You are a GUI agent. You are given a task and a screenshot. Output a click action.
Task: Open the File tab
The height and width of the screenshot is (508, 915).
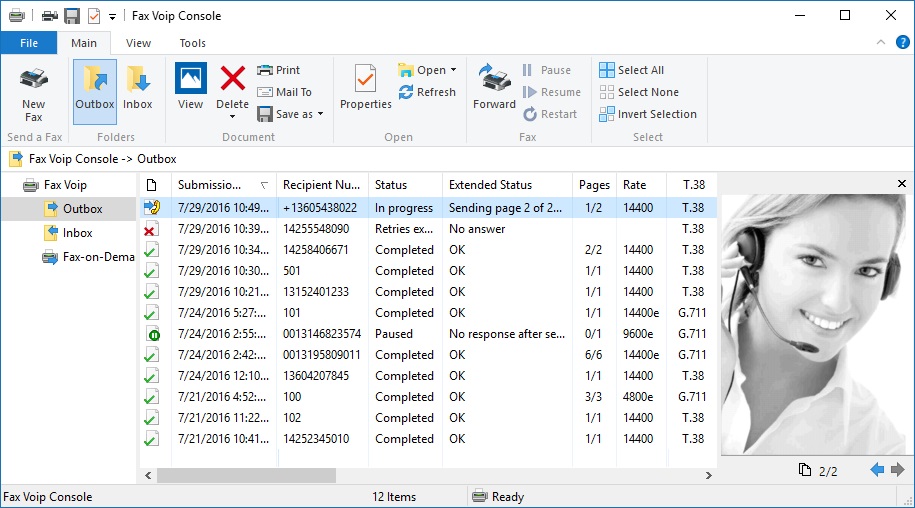[x=29, y=43]
